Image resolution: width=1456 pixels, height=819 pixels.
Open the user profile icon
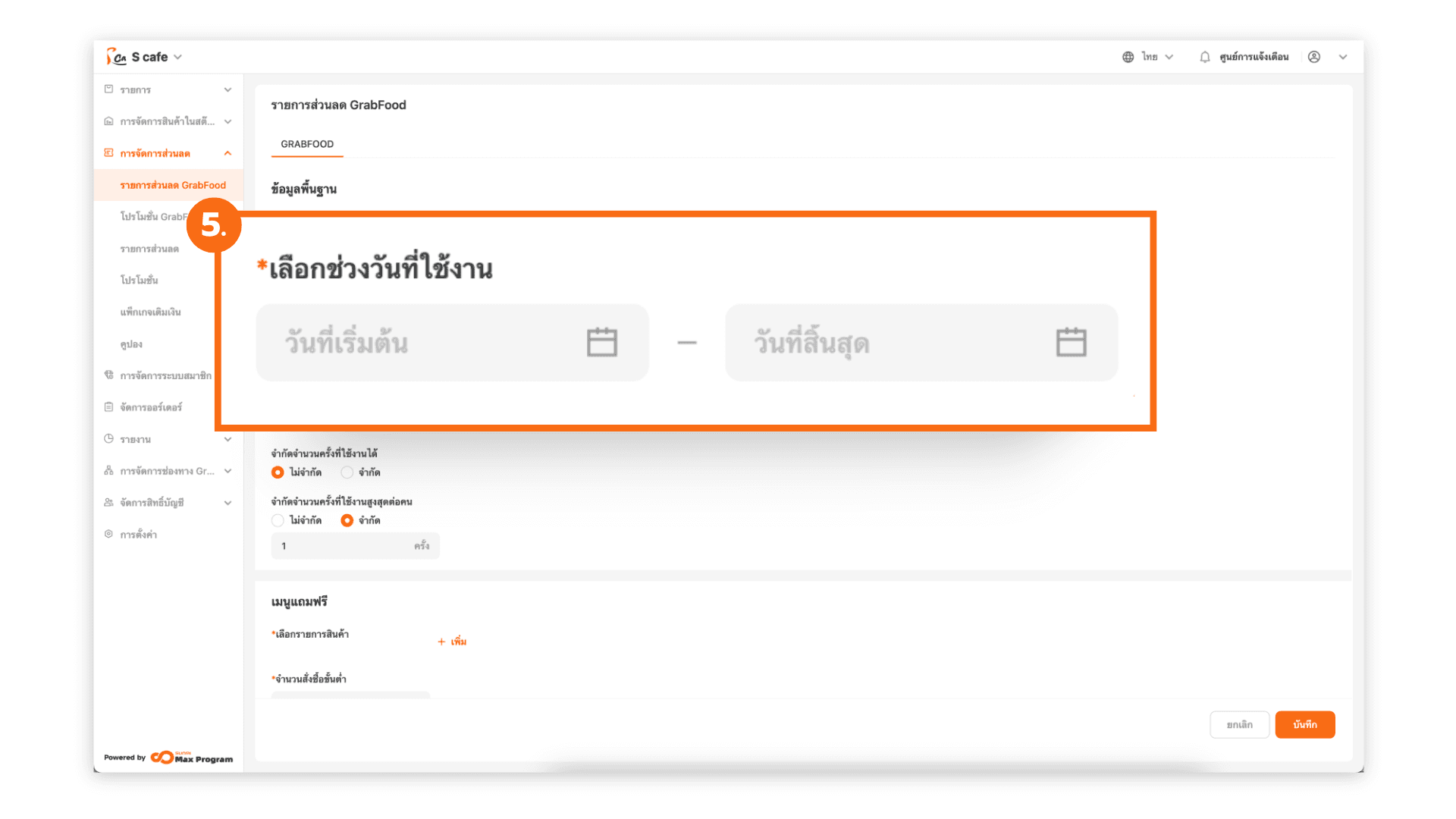[1314, 57]
